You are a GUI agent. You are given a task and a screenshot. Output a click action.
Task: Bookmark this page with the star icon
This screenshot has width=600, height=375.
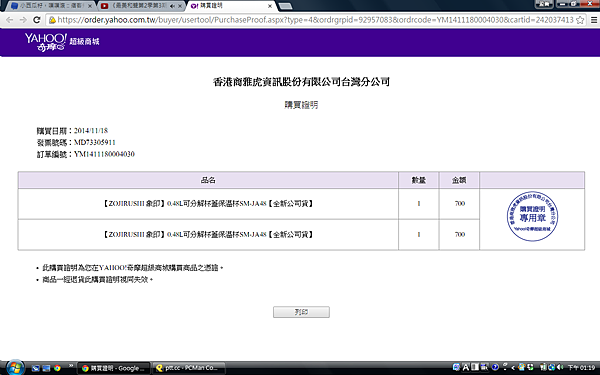coord(580,20)
